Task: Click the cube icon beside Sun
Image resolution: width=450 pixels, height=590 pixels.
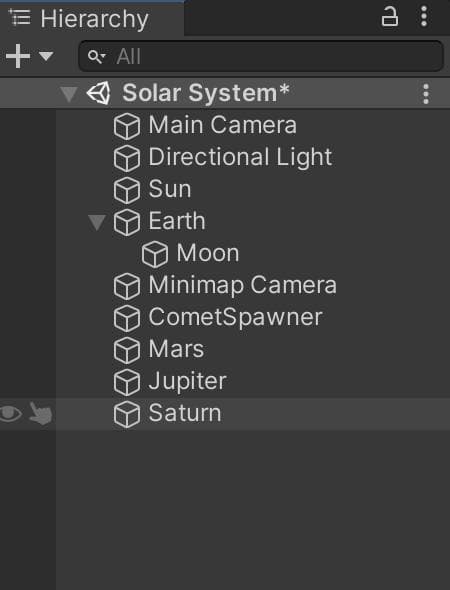Action: coord(127,190)
